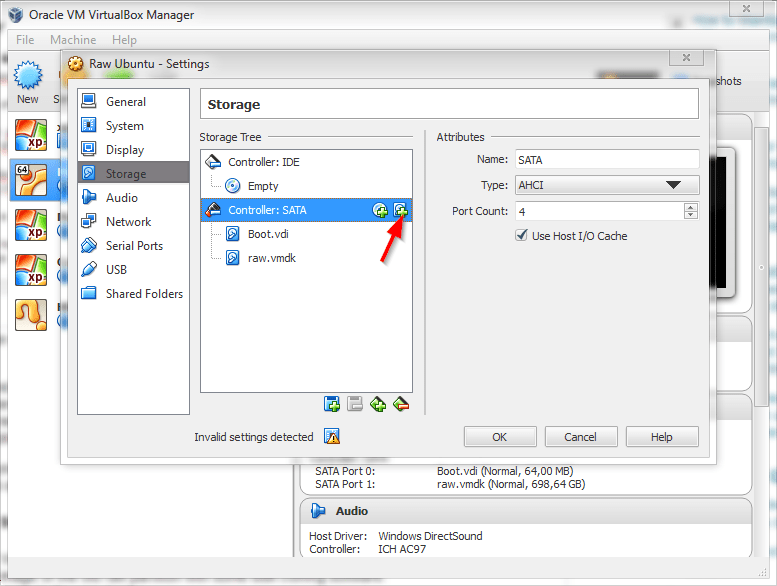
Task: Click the Remove Attachment icon below storage tree
Action: tap(355, 404)
